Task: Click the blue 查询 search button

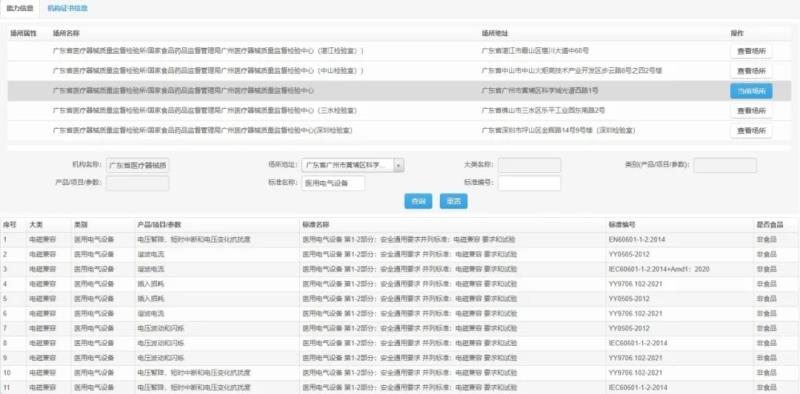Action: 418,201
